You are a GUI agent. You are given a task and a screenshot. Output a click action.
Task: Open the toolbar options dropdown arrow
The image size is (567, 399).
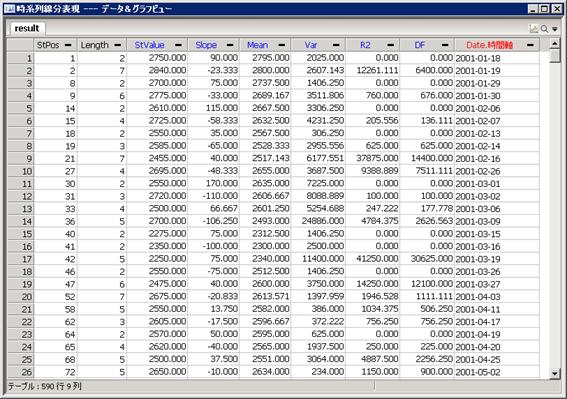point(555,29)
